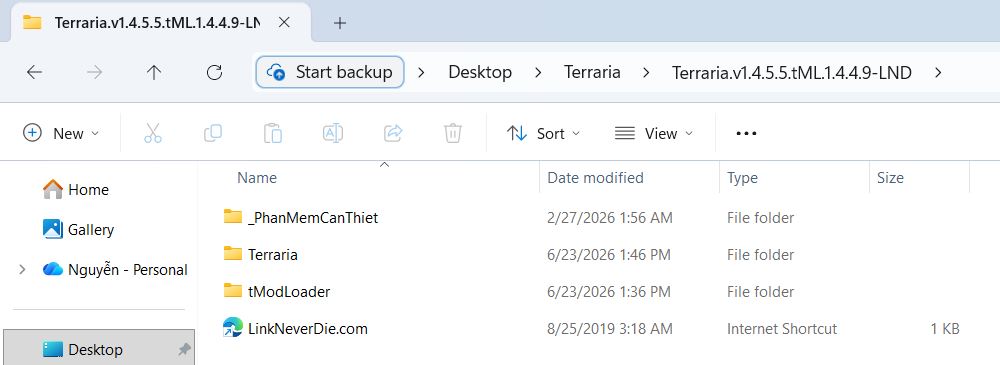Image resolution: width=1000 pixels, height=365 pixels.
Task: Click the Copy icon in toolbar
Action: click(x=212, y=133)
